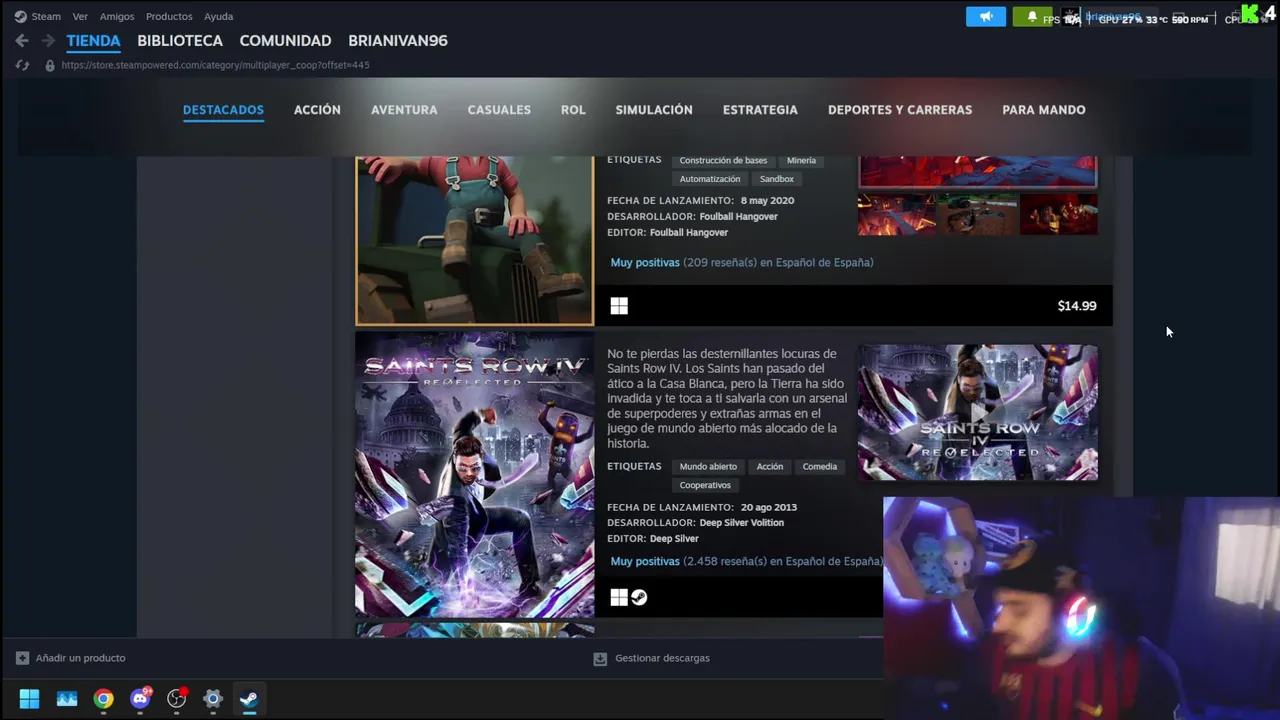The width and height of the screenshot is (1280, 720).
Task: Reload the store page
Action: (x=22, y=65)
